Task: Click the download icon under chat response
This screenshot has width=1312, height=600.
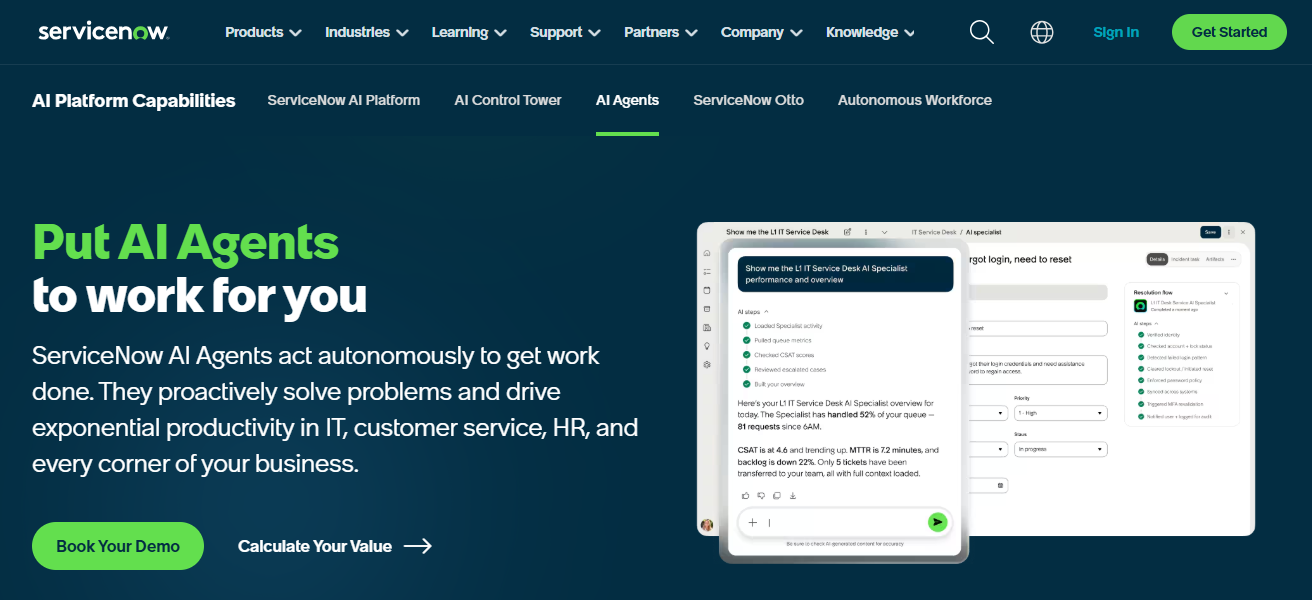Action: (793, 495)
